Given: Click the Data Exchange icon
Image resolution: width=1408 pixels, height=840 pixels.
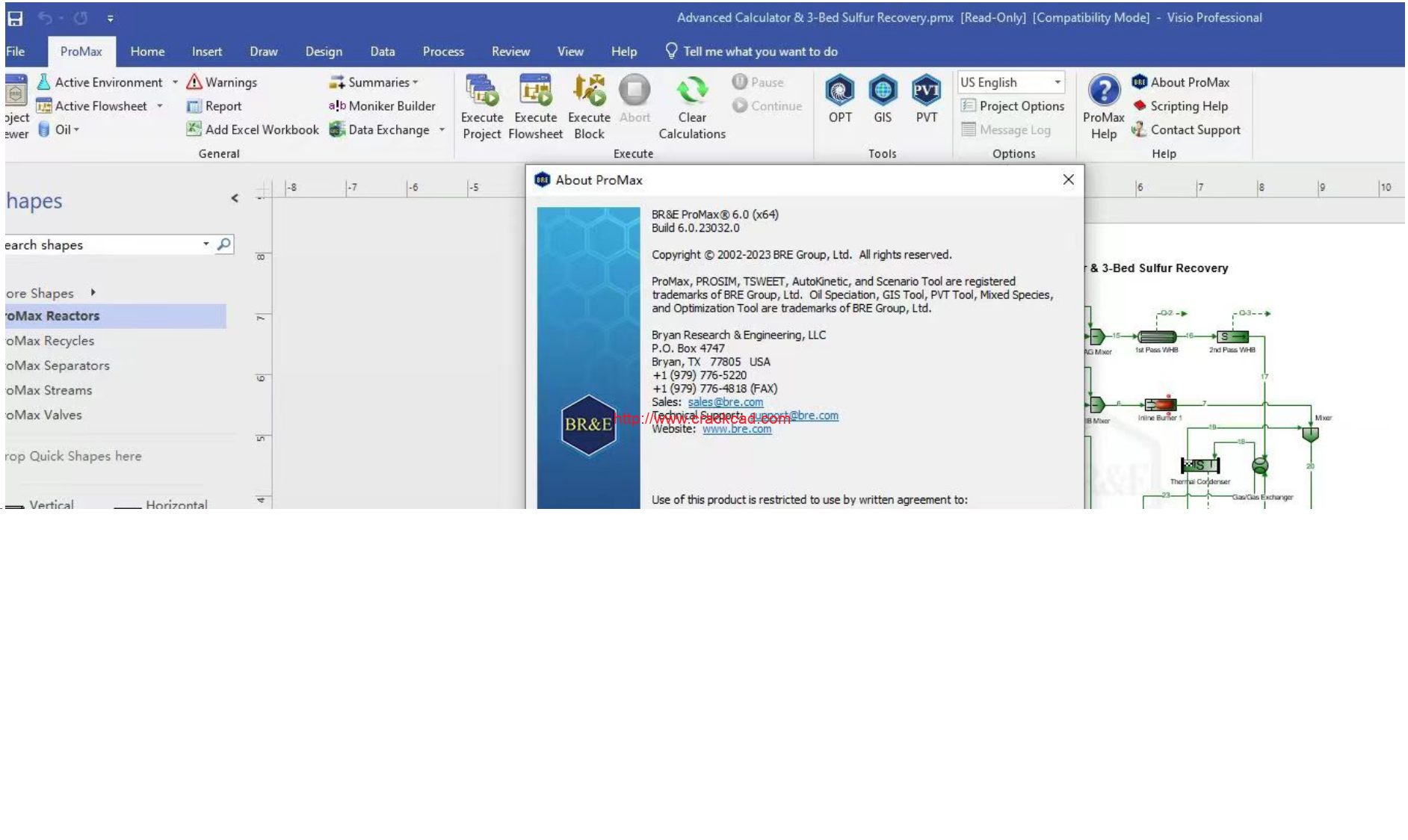Looking at the screenshot, I should click(337, 129).
